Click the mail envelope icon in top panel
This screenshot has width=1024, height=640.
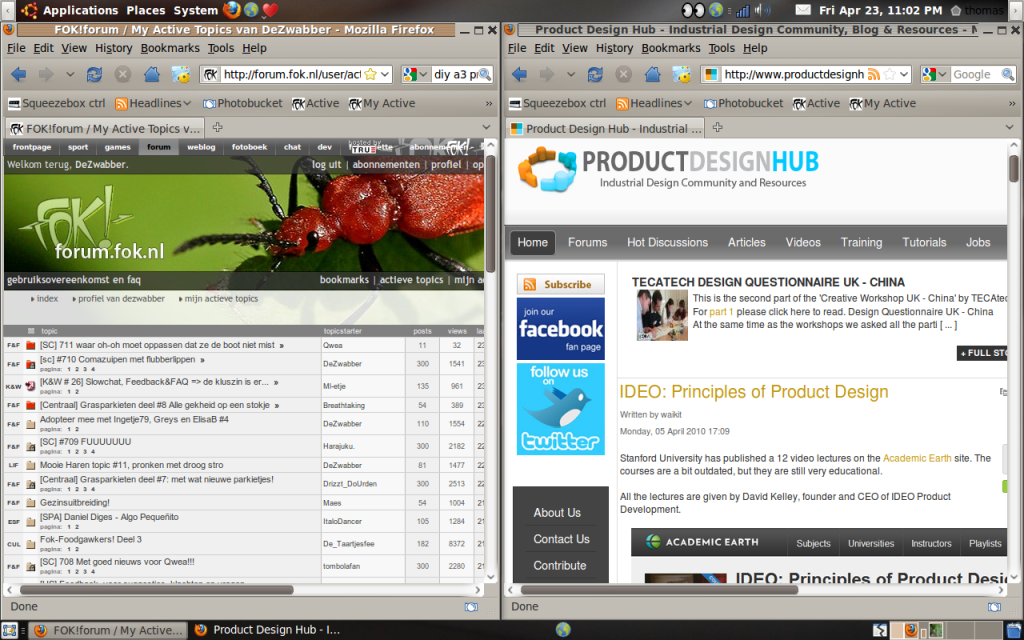click(x=803, y=10)
